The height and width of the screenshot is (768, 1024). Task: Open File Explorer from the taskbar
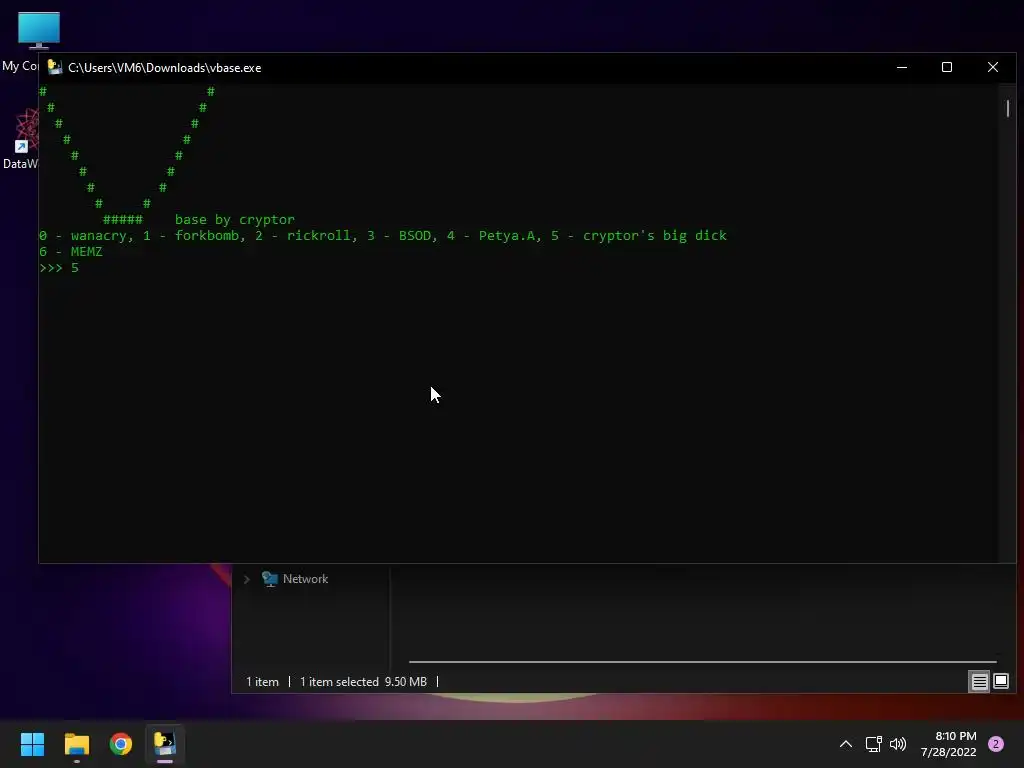(76, 744)
